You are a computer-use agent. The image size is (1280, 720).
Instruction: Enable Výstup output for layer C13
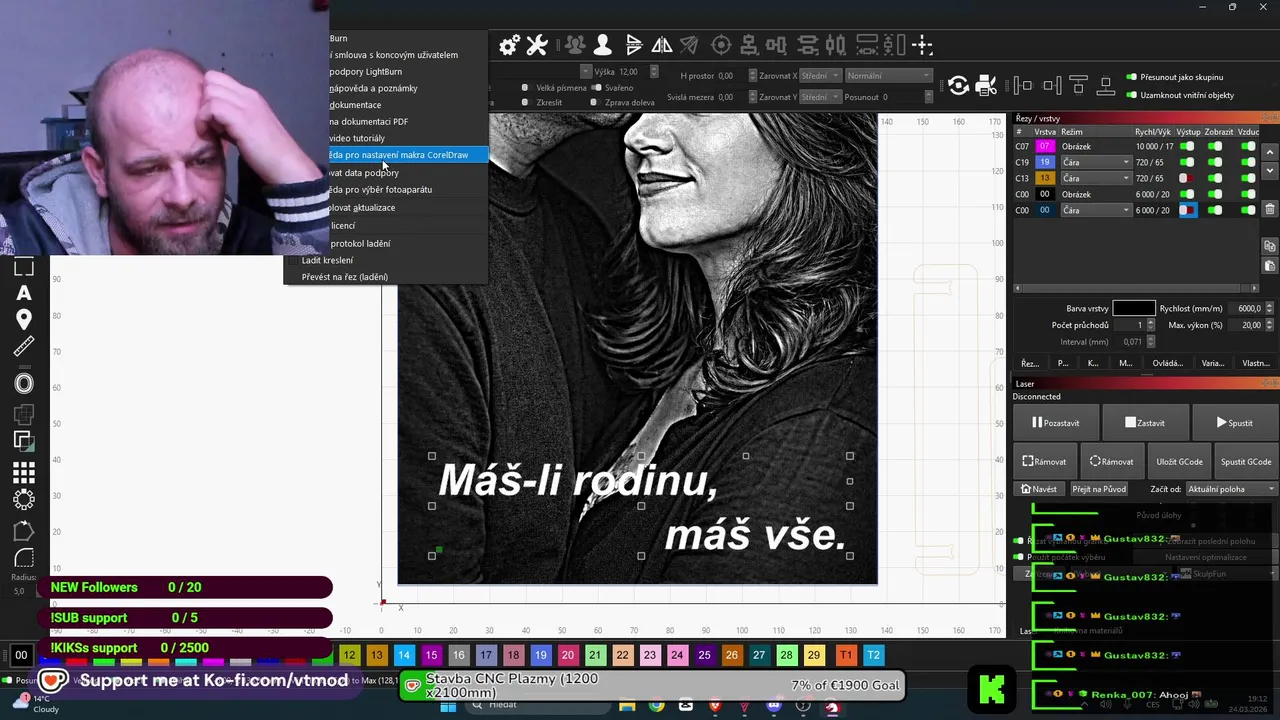point(1187,178)
